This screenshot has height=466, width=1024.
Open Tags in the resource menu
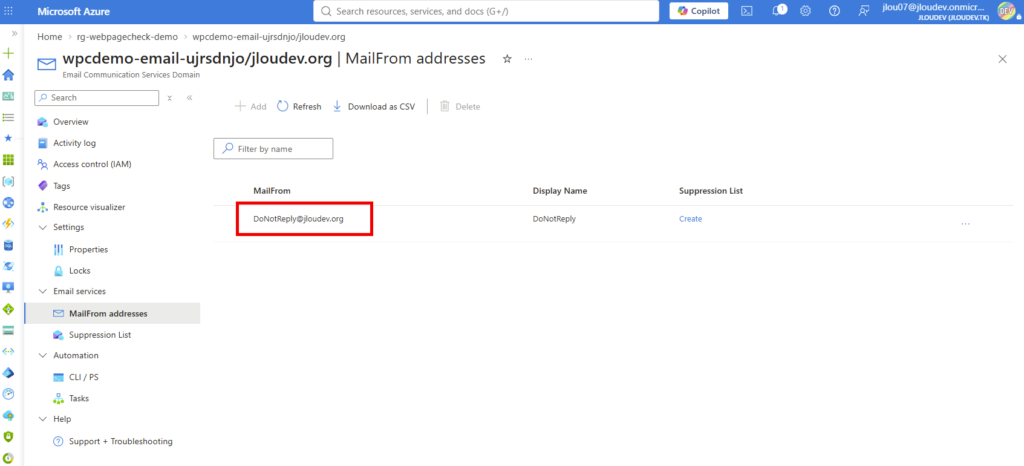(x=54, y=186)
